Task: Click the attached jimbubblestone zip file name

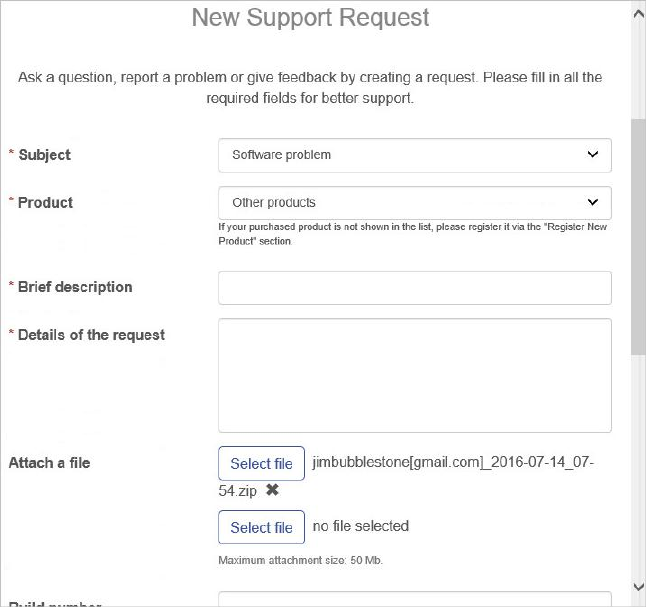Action: pos(453,463)
